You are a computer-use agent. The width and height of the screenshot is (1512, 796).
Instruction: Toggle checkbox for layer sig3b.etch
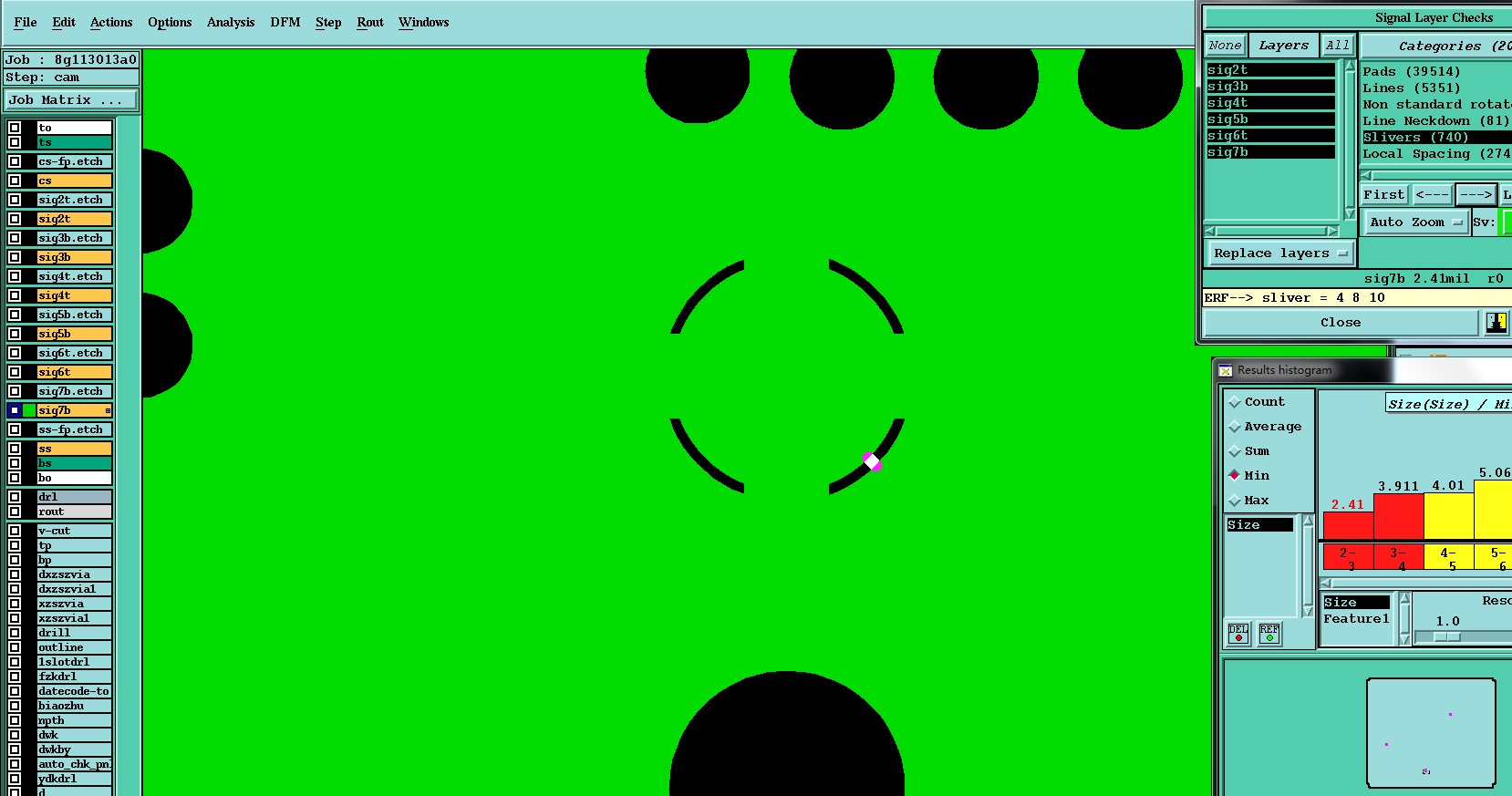pyautogui.click(x=15, y=238)
